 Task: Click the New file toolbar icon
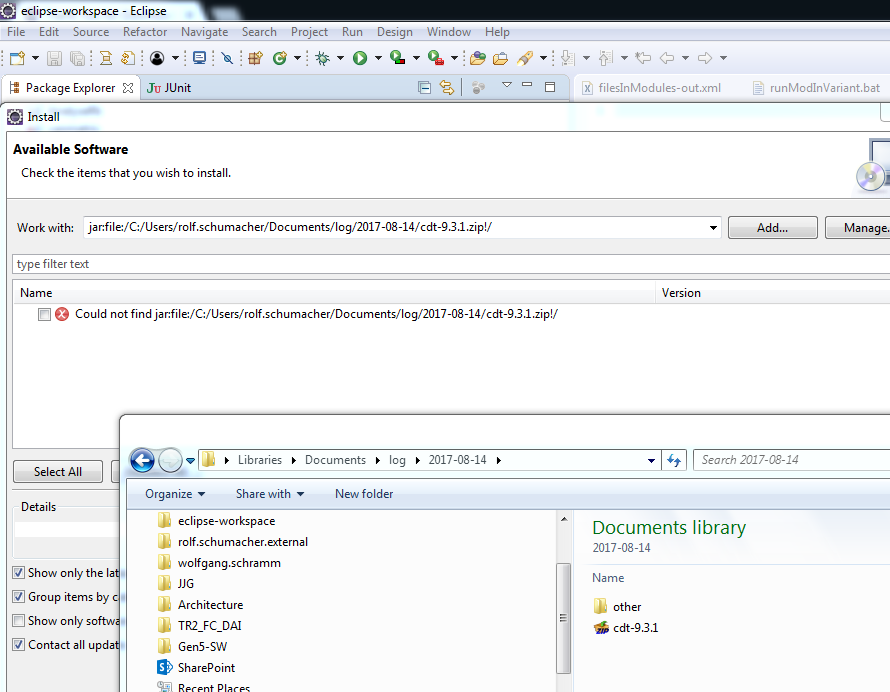coord(17,58)
